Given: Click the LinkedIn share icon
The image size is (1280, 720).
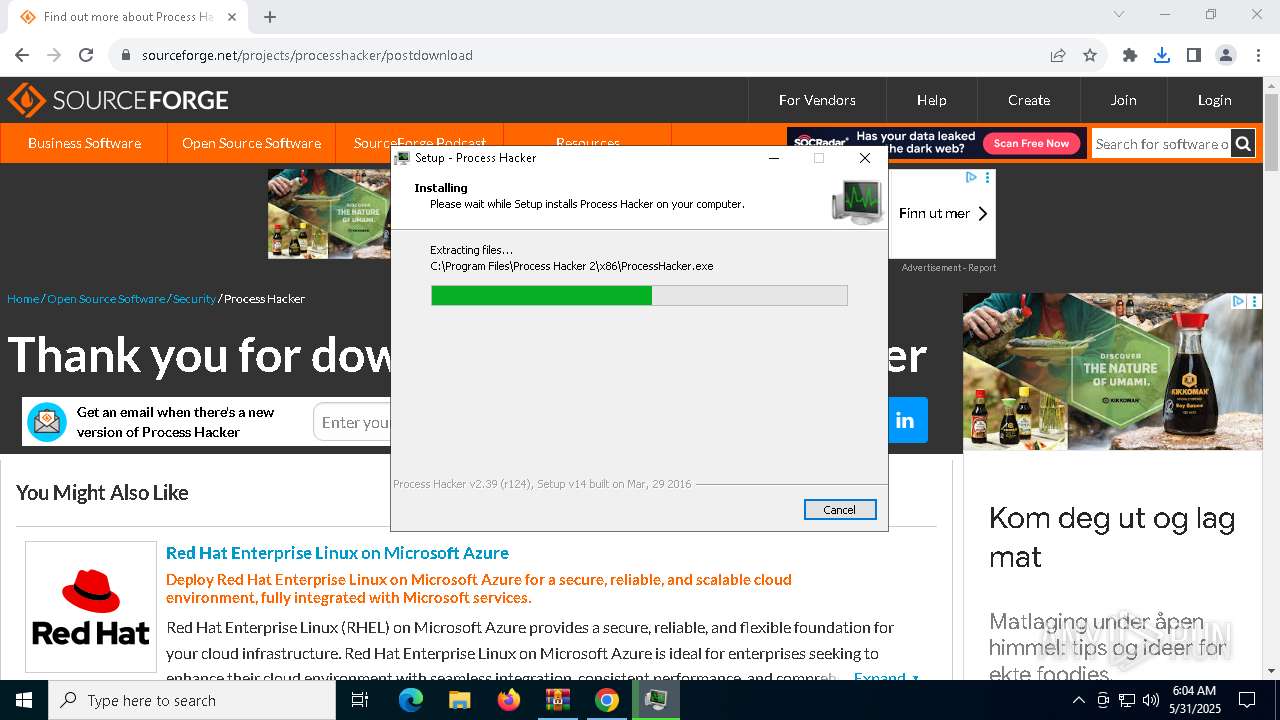Looking at the screenshot, I should tap(905, 420).
